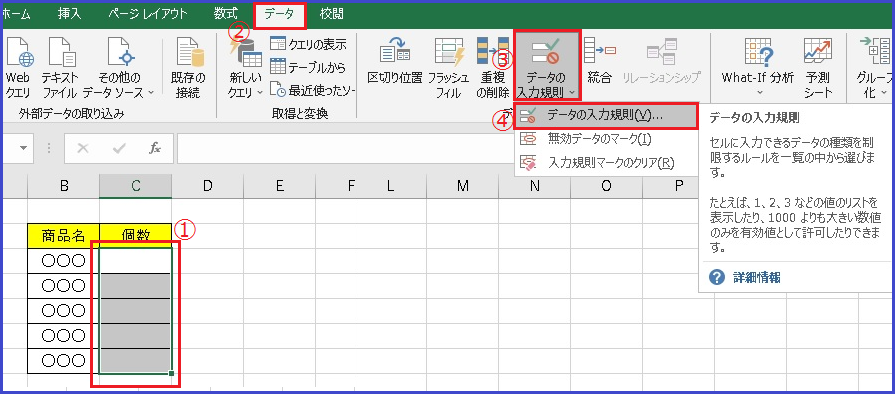The image size is (895, 394).
Task: Open the What-If 分析 dropdown
Action: point(757,67)
